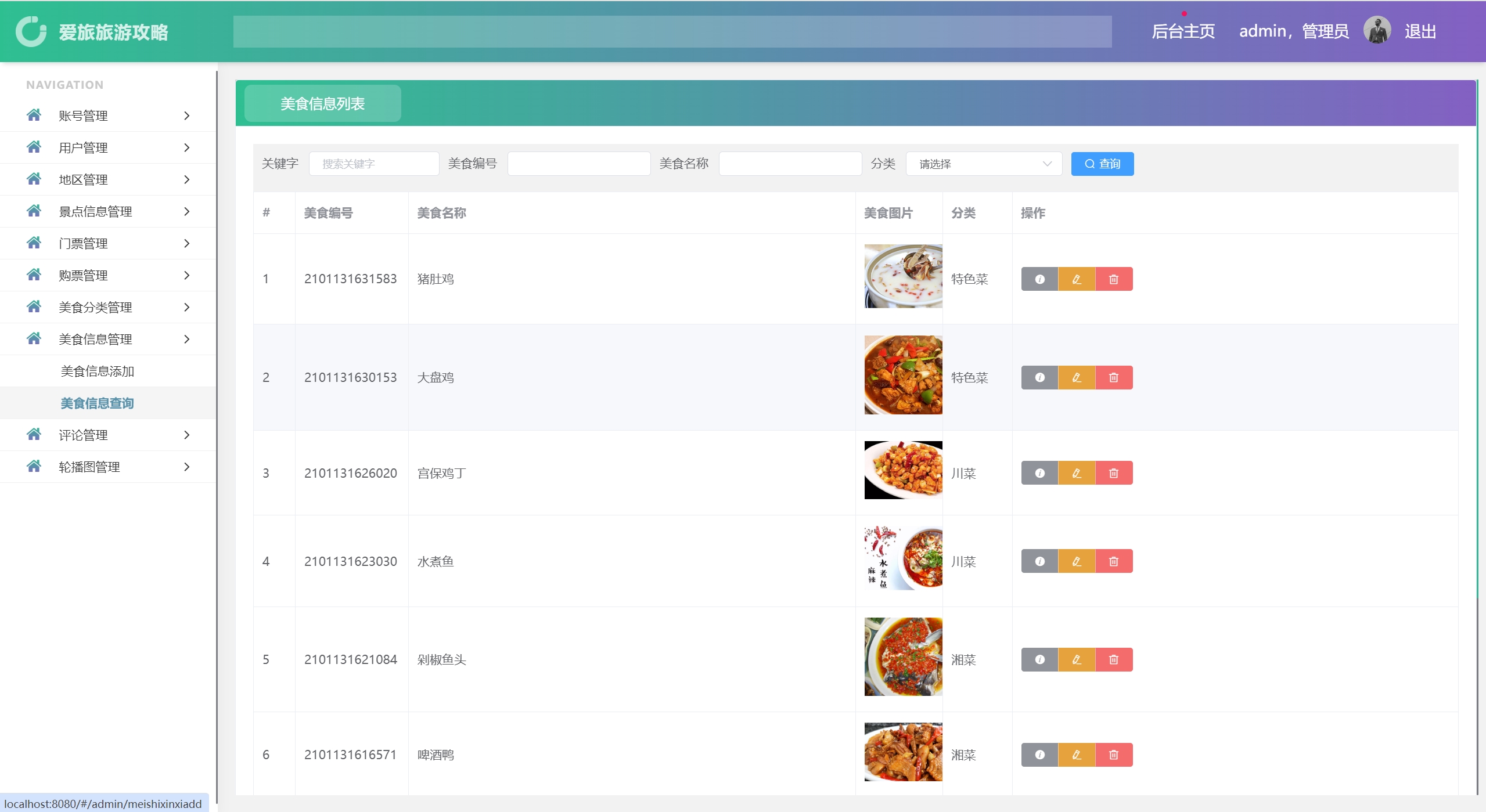Click the 查询 search button
Image resolution: width=1486 pixels, height=812 pixels.
pyautogui.click(x=1102, y=164)
